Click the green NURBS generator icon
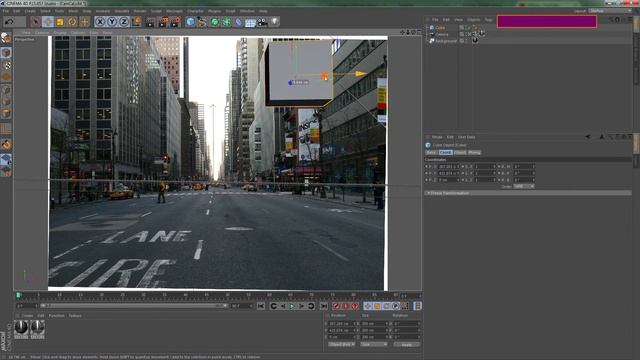Viewport: 640px width, 360px height. pyautogui.click(x=214, y=22)
